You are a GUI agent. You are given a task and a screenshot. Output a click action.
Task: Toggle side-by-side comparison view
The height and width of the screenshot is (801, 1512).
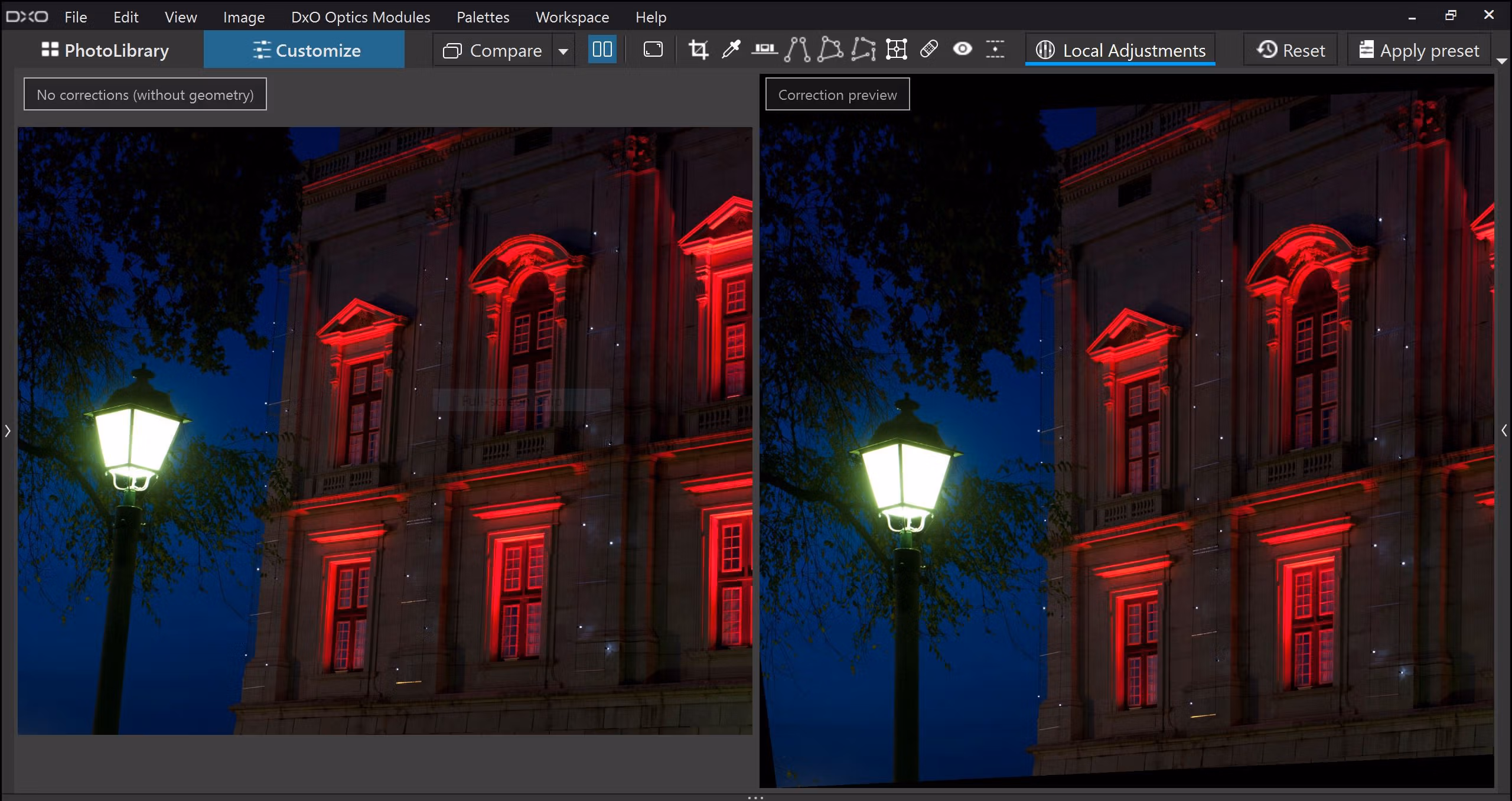pos(602,50)
